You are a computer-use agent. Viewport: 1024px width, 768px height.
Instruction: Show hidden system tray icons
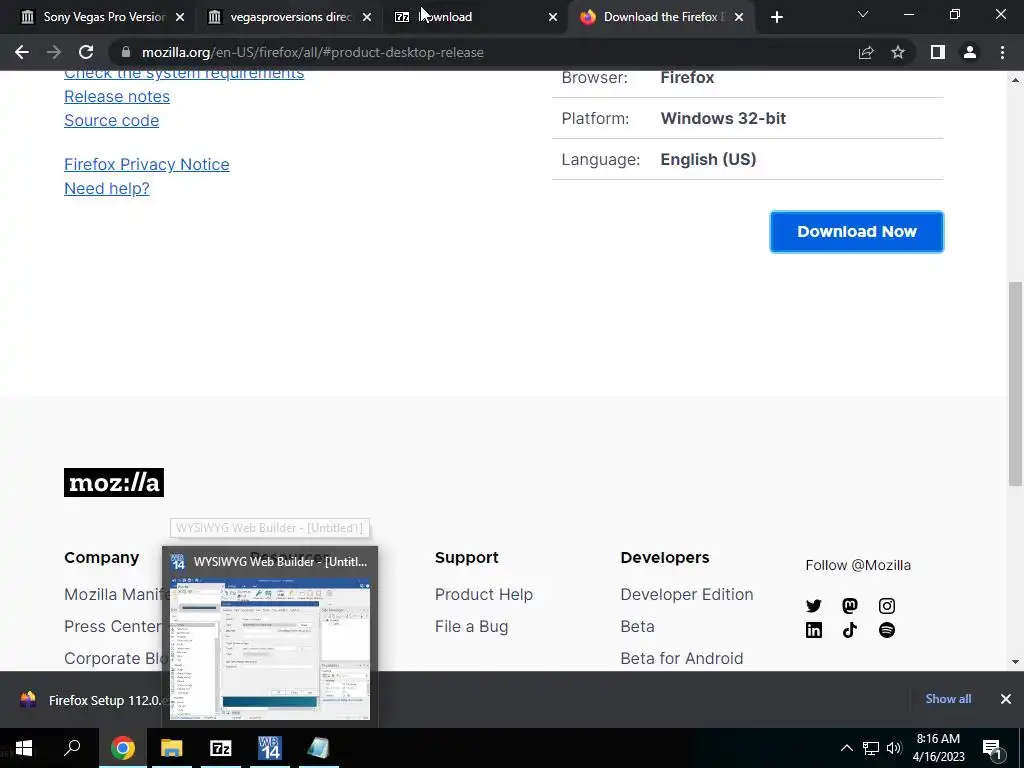coord(846,748)
